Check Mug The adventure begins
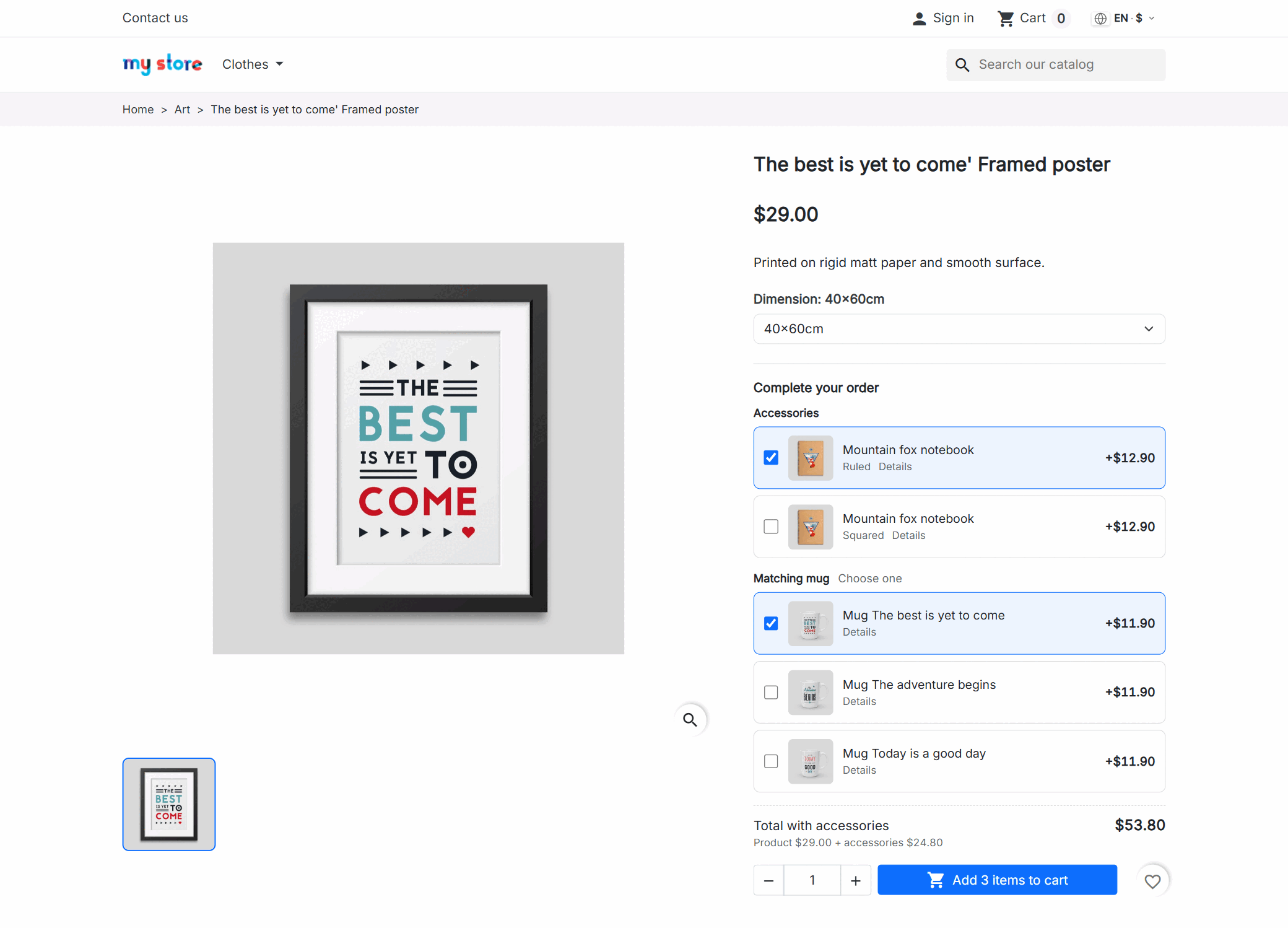 (771, 692)
